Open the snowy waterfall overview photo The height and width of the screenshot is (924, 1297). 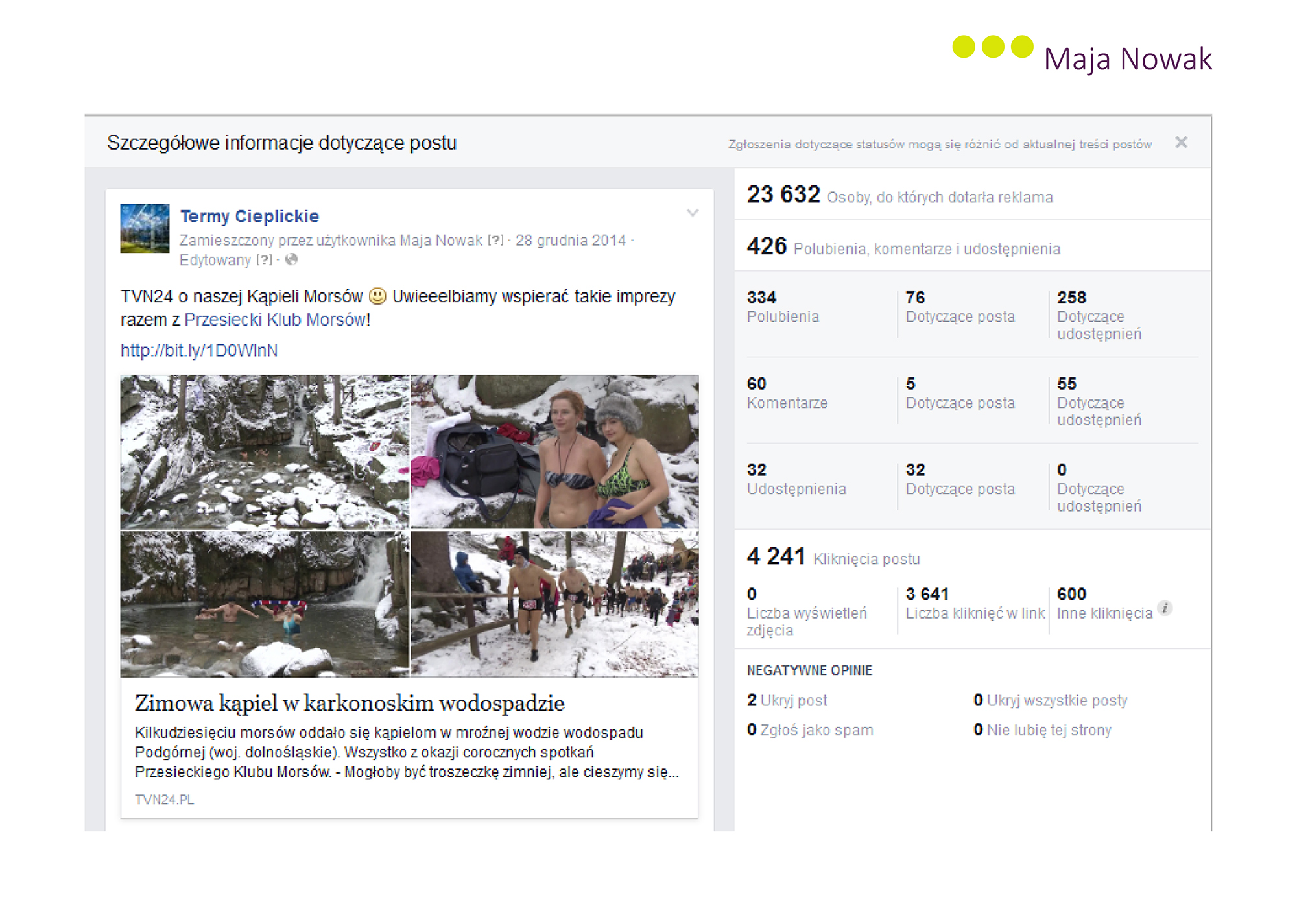point(265,452)
